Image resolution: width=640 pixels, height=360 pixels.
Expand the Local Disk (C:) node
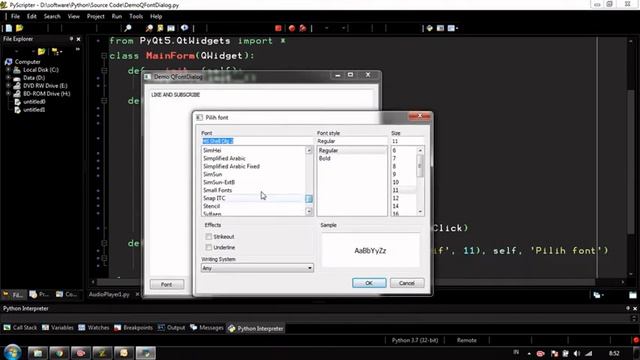coord(8,70)
